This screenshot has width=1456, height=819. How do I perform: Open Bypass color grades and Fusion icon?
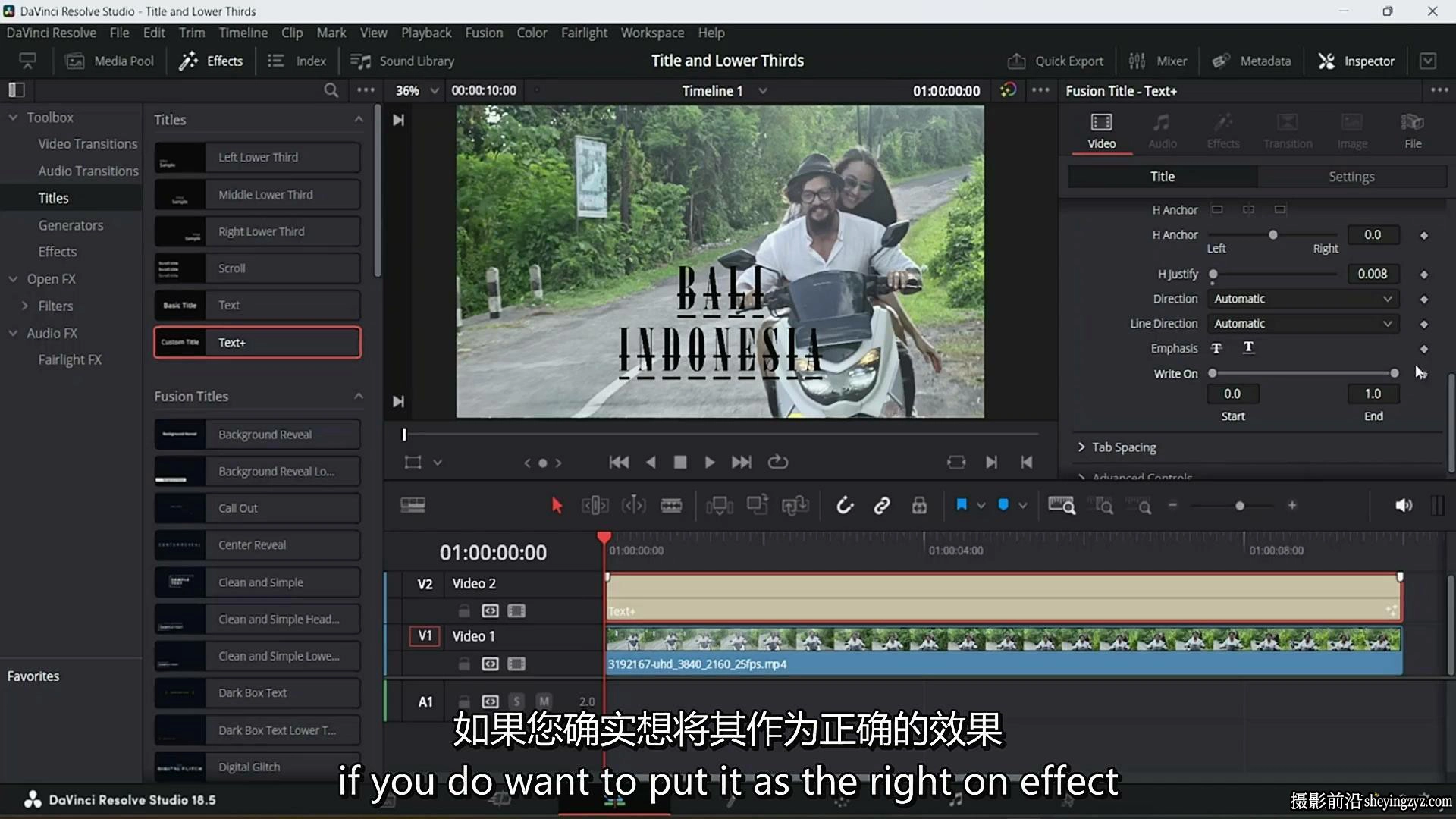[x=1008, y=90]
